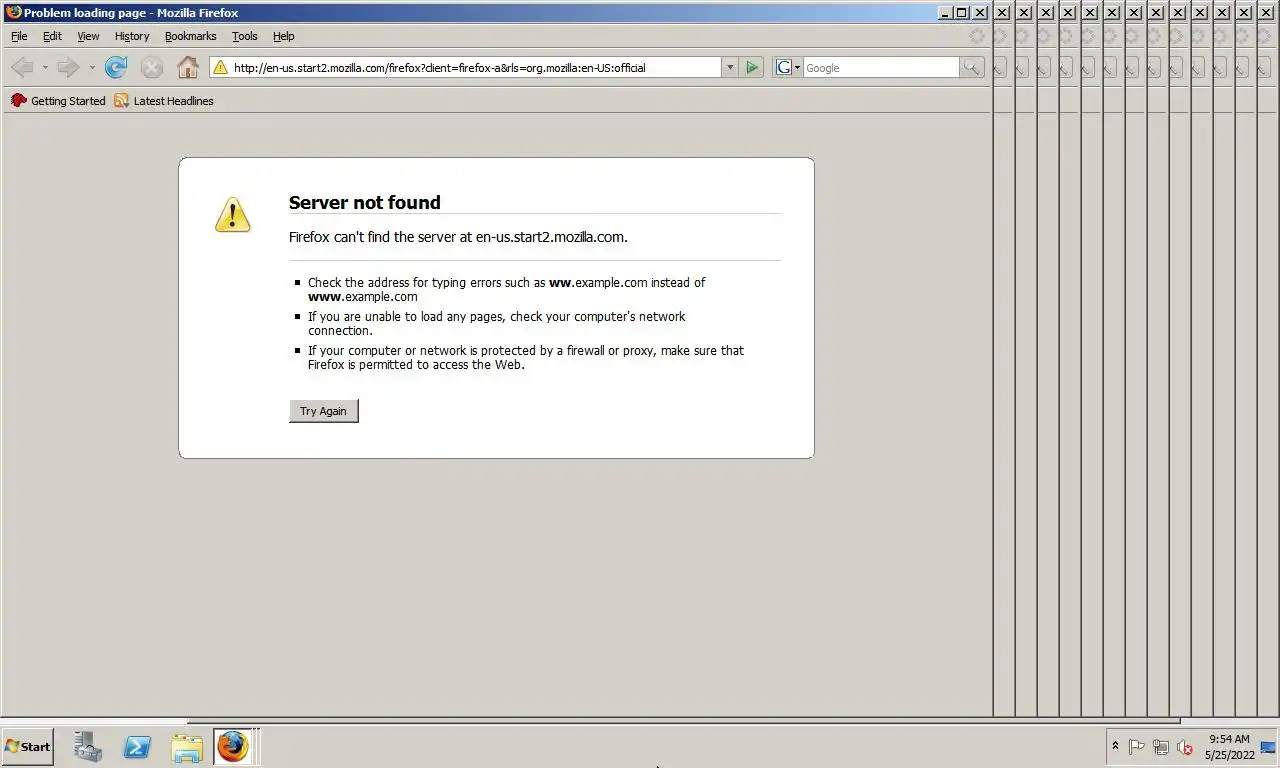Click the network status tray icon
Viewport: 1280px width, 768px height.
coord(1161,747)
